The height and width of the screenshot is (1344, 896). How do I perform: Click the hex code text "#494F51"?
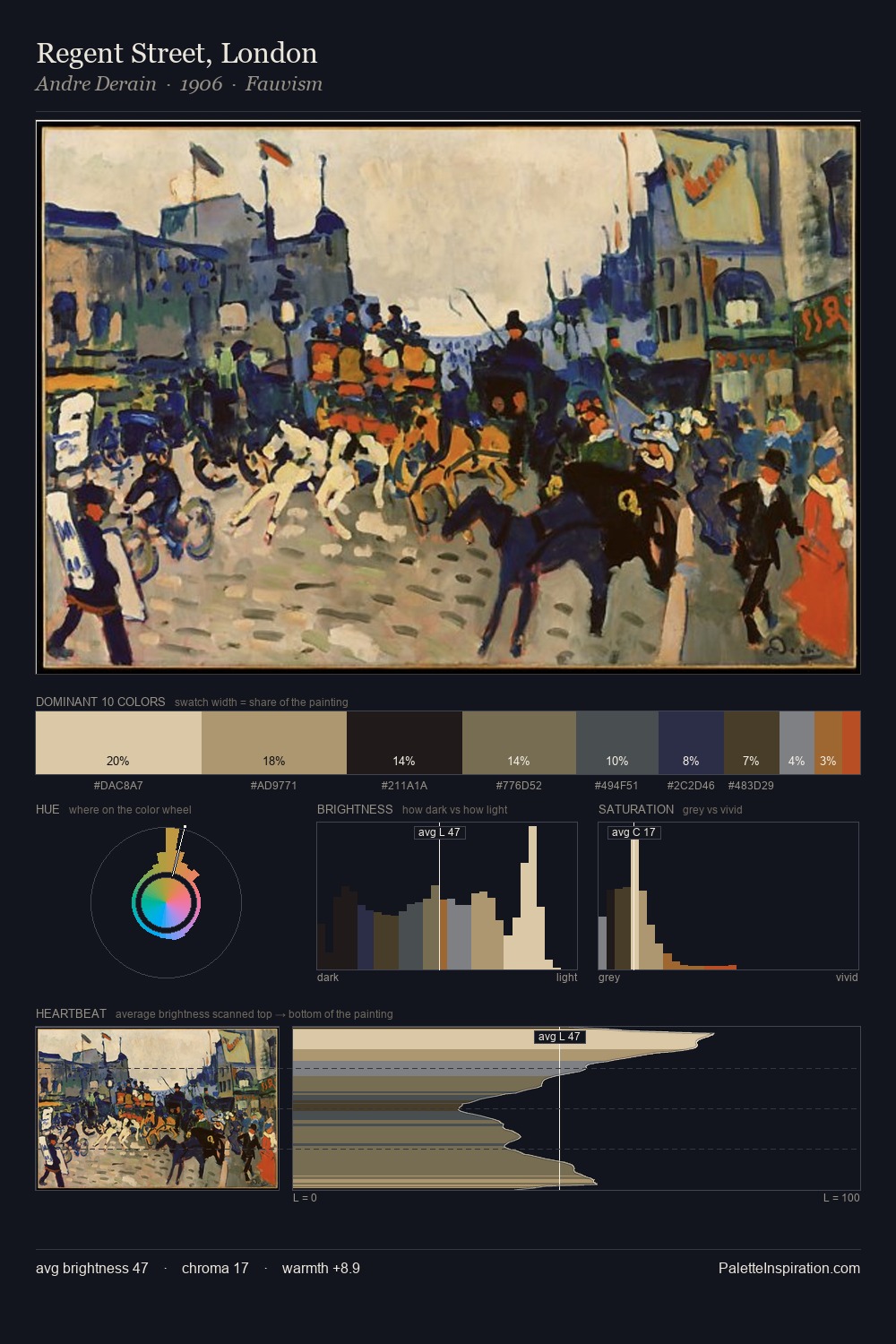(x=616, y=786)
